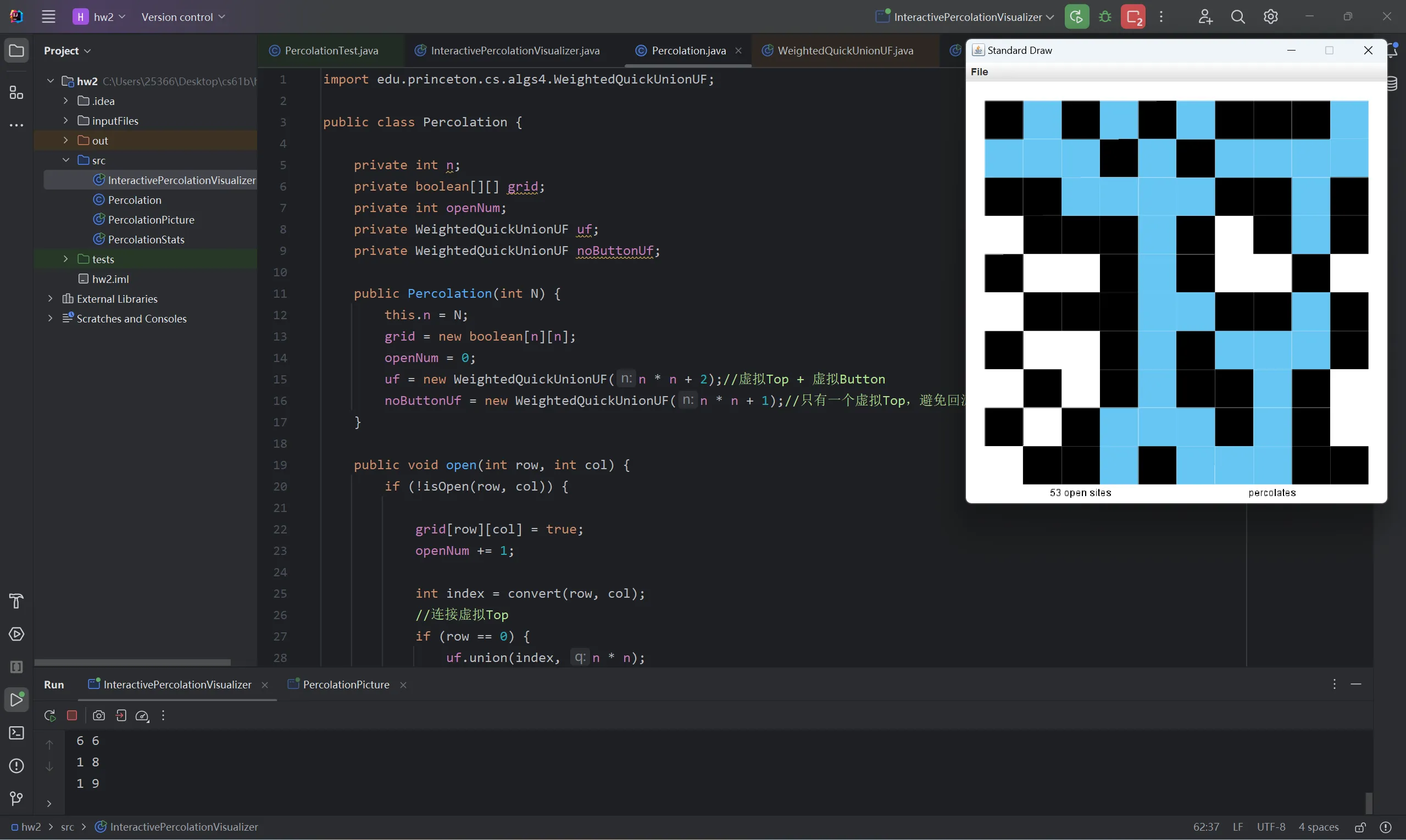Open the Structure tool window icon
This screenshot has height=840, width=1406.
pos(16,92)
